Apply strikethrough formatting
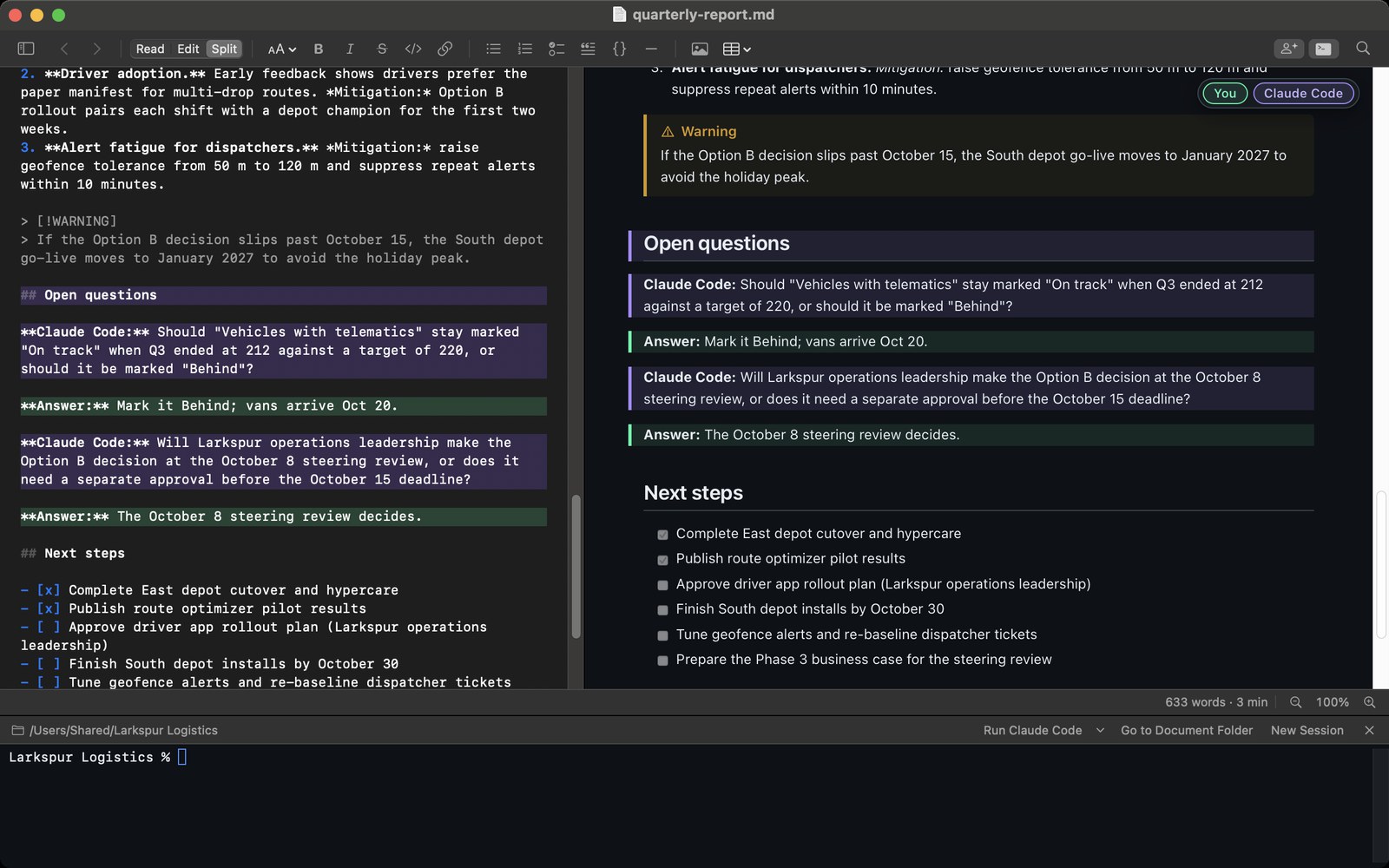Viewport: 1389px width, 868px height. click(x=381, y=49)
